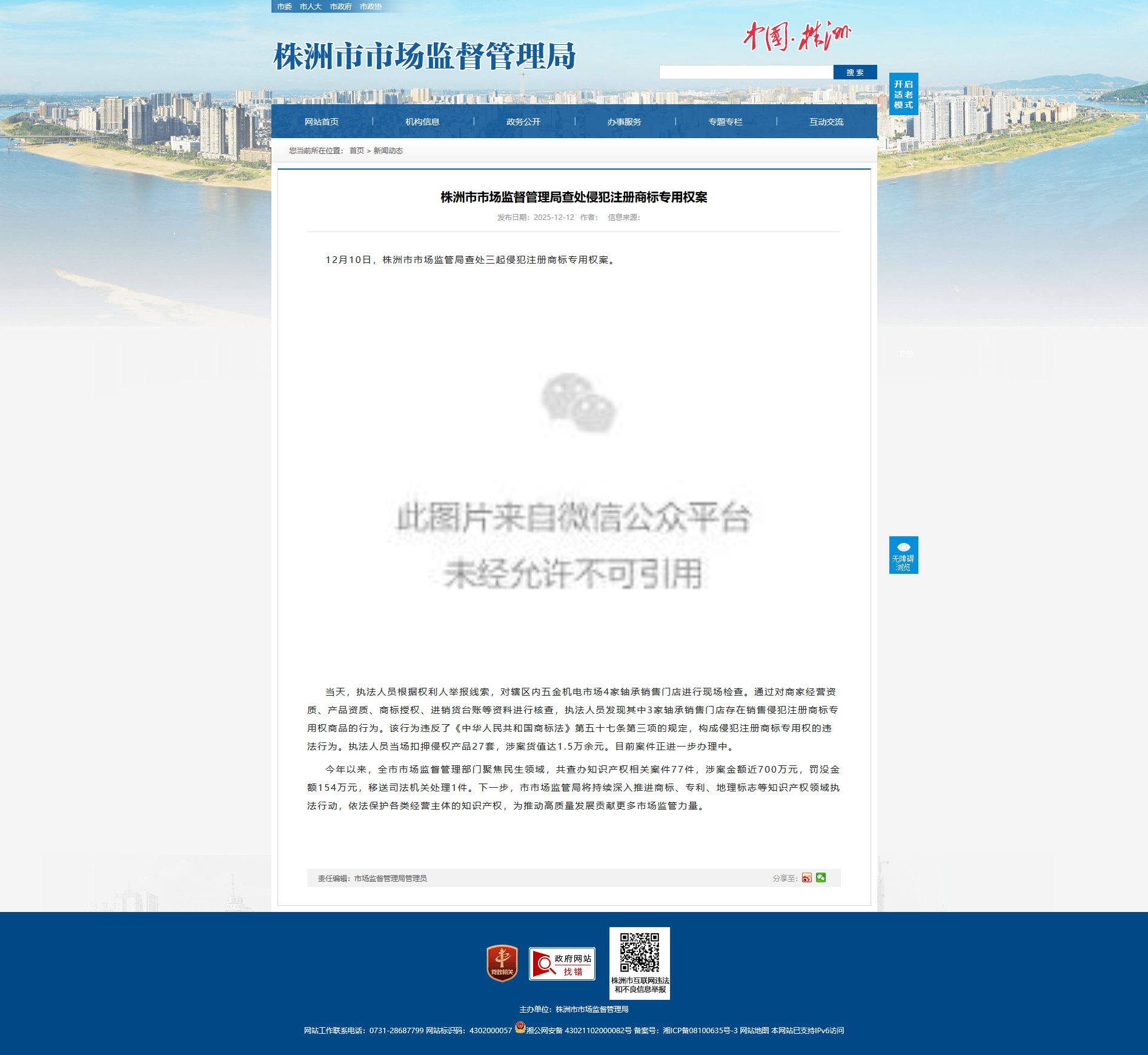Open the 网站地图 footer link
Image resolution: width=1148 pixels, height=1055 pixels.
point(754,1030)
